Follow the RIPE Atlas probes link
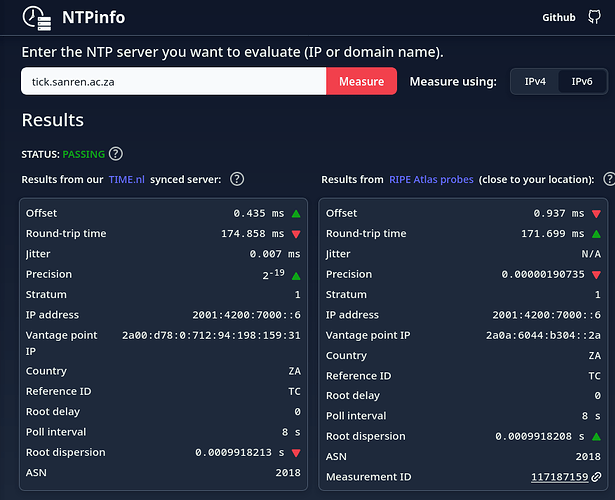615x500 pixels. coord(431,180)
